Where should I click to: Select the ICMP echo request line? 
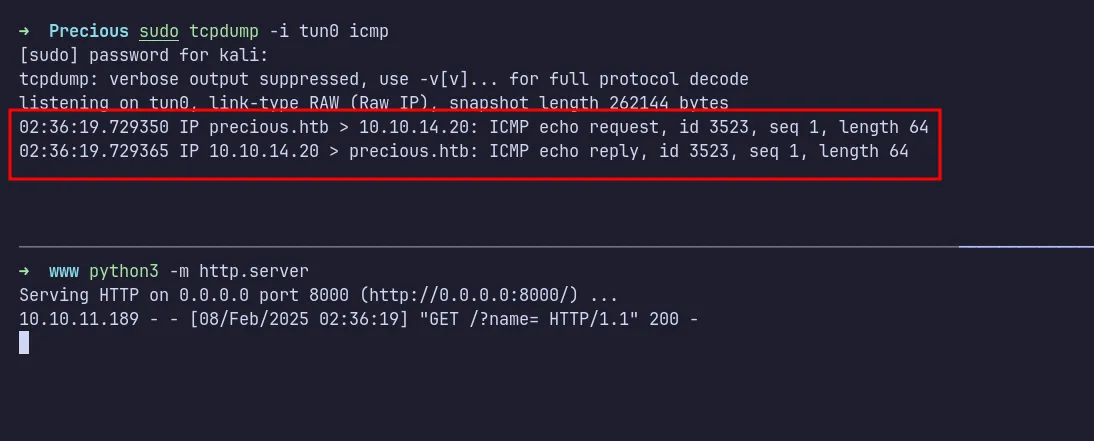tap(473, 127)
